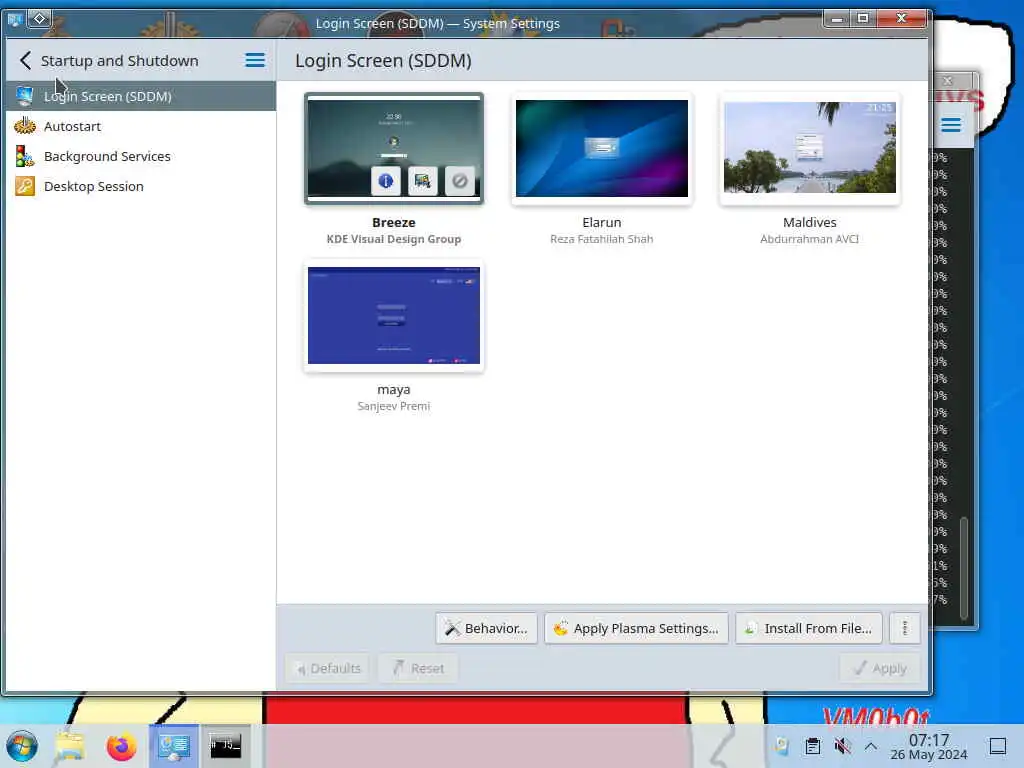Click the Apply button

coord(880,668)
